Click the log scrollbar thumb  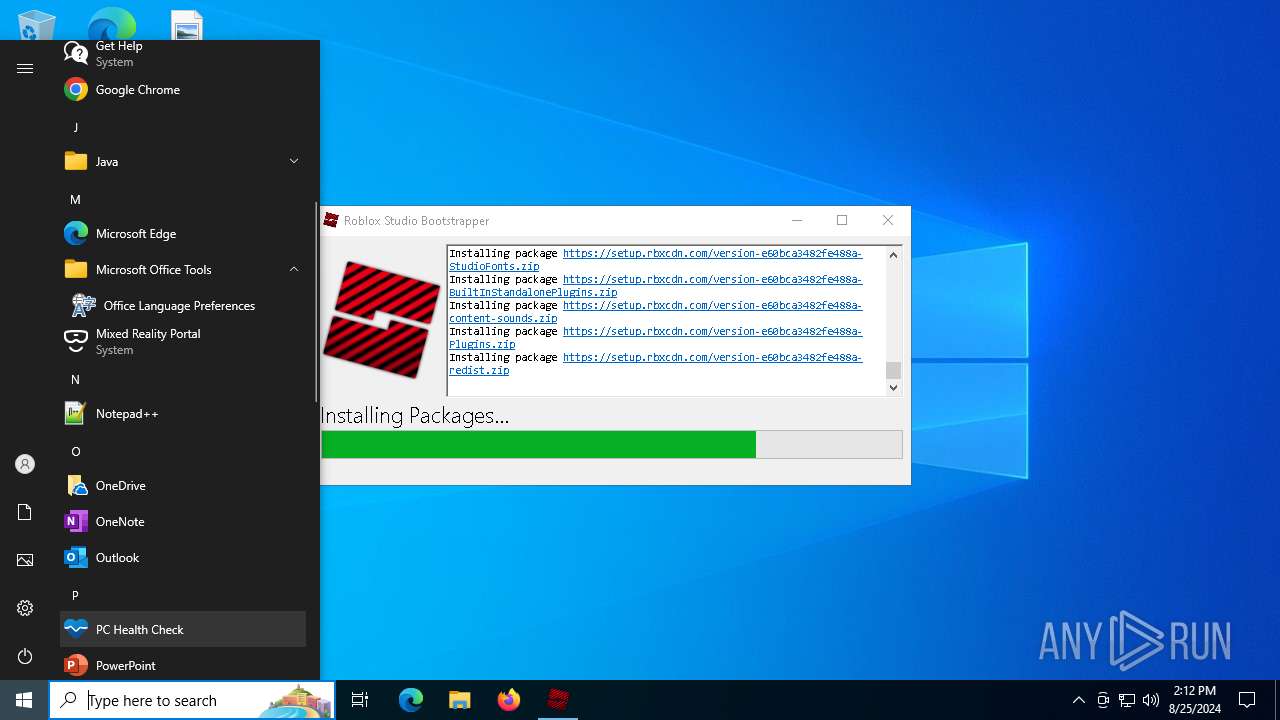coord(893,370)
